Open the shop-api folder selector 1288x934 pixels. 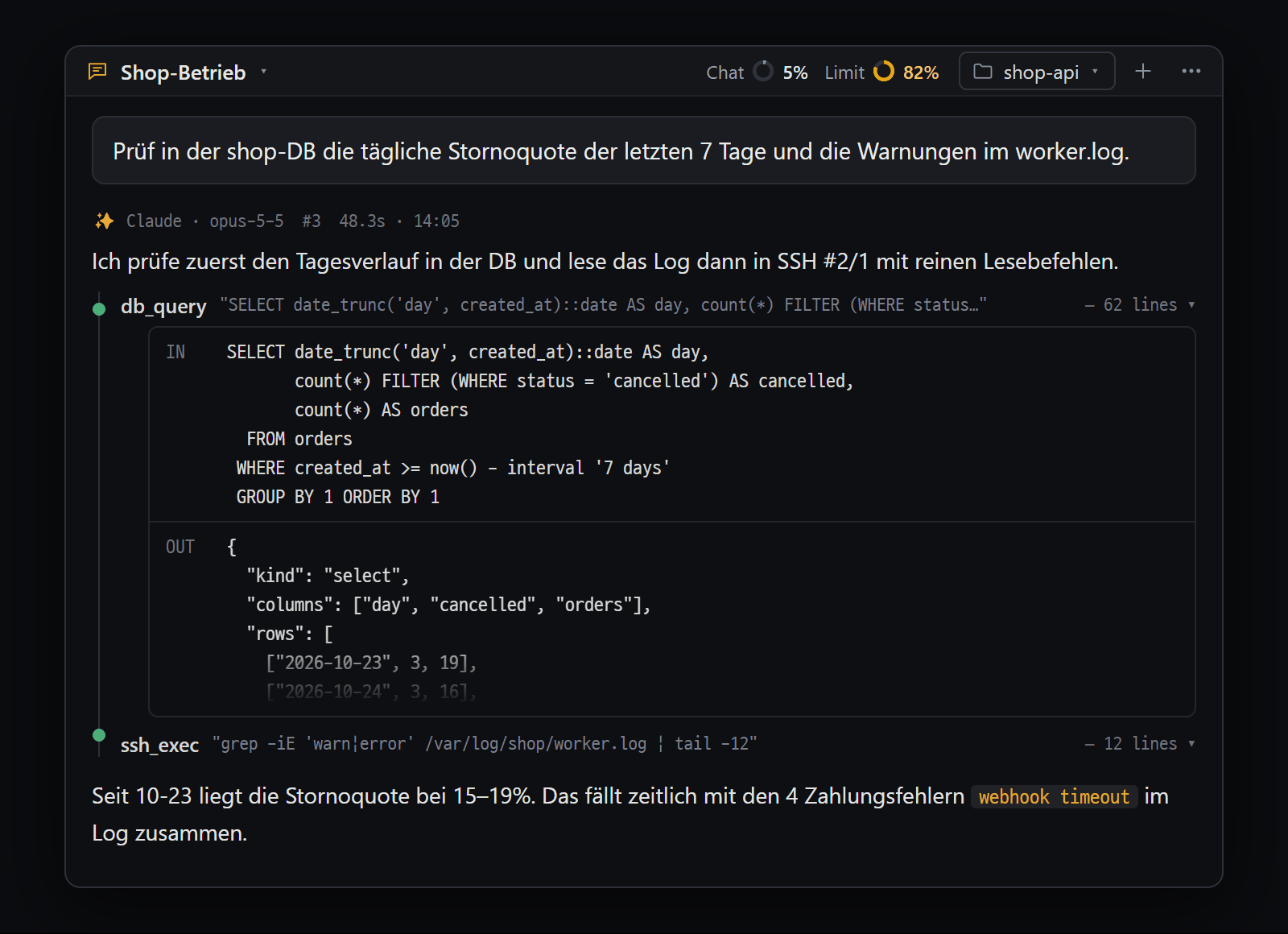tap(1037, 72)
